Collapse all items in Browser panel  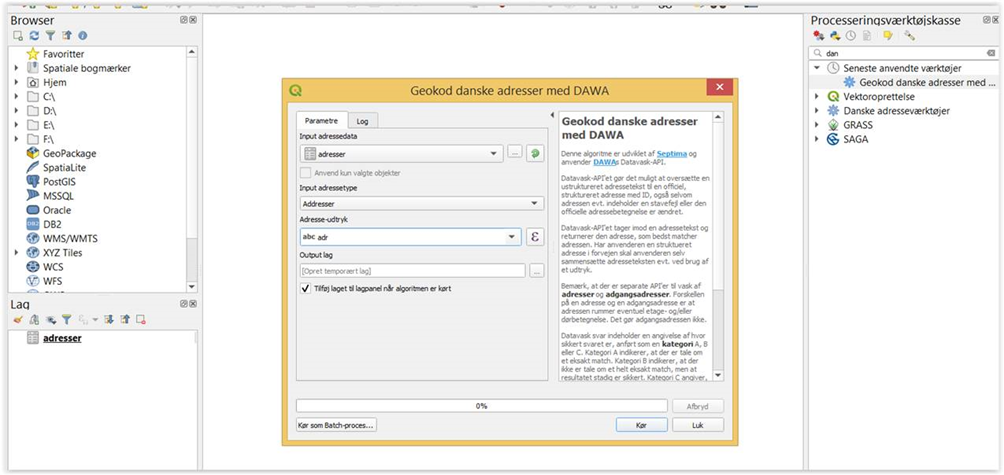coord(67,36)
